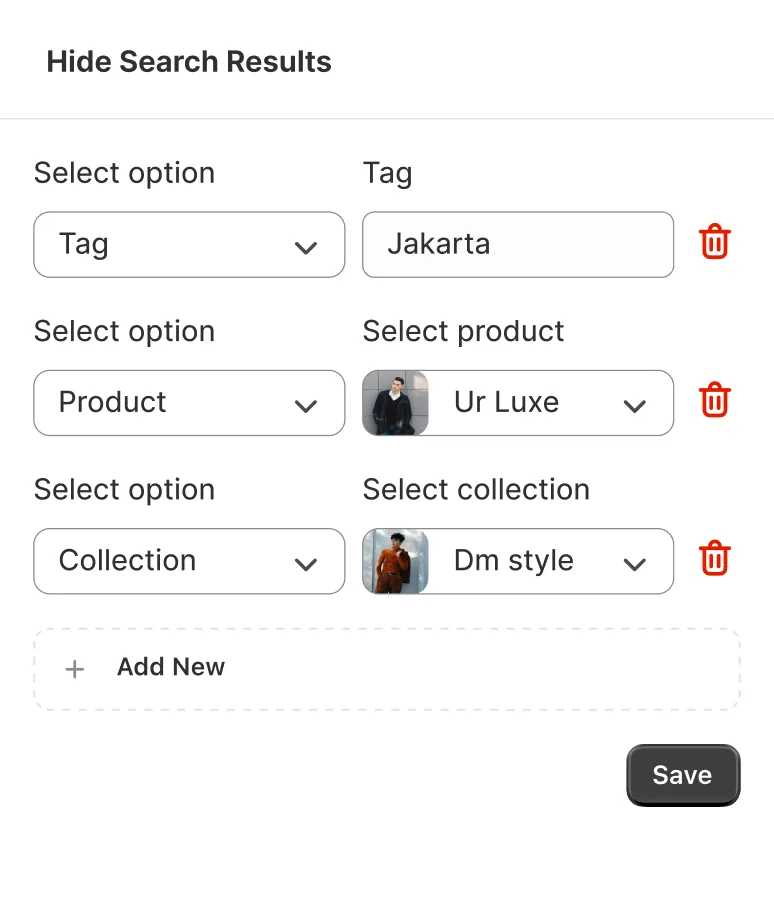The width and height of the screenshot is (774, 921).
Task: Remove the Ur Luxe product row
Action: point(714,401)
